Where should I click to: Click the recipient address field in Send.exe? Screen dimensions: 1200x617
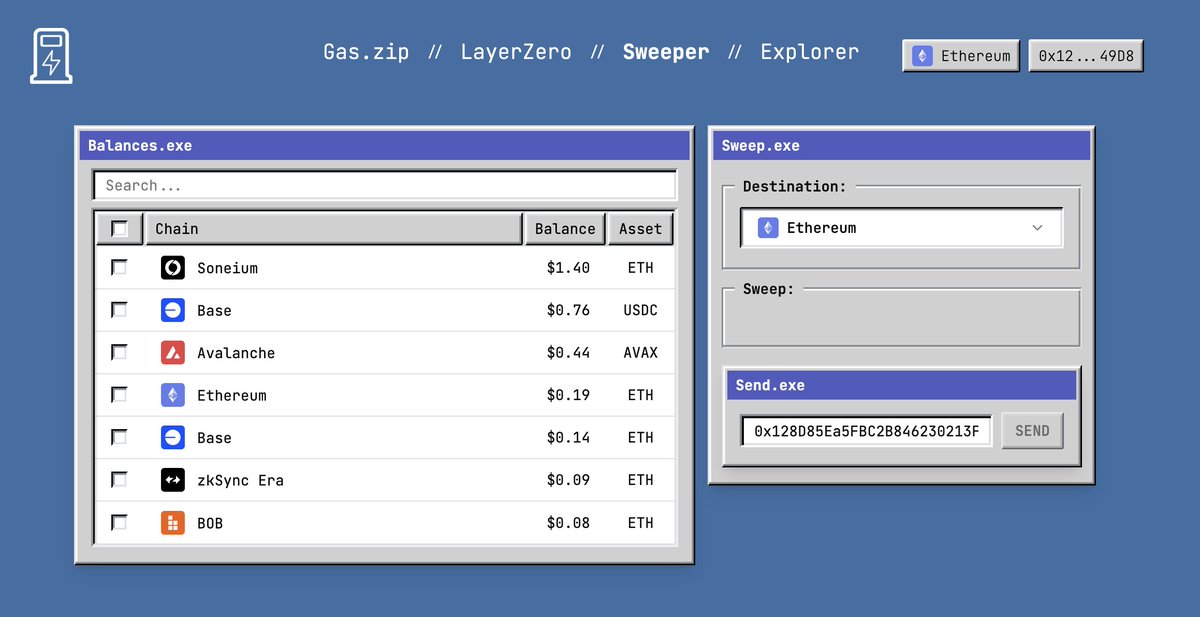click(866, 431)
